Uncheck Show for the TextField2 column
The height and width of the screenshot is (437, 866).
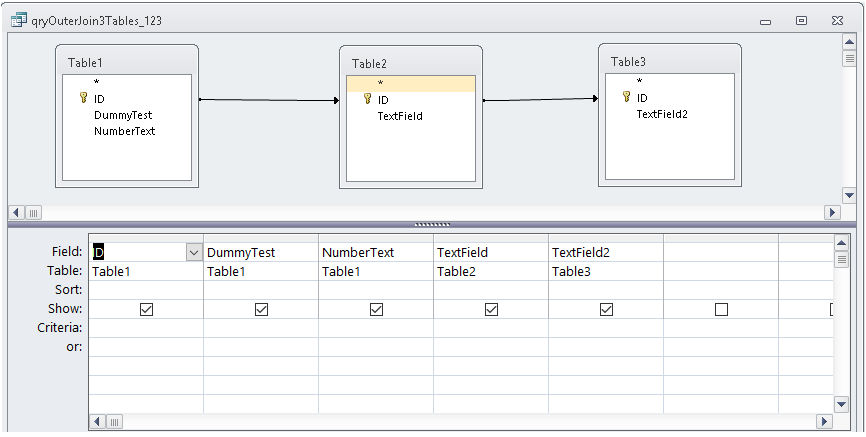click(606, 309)
